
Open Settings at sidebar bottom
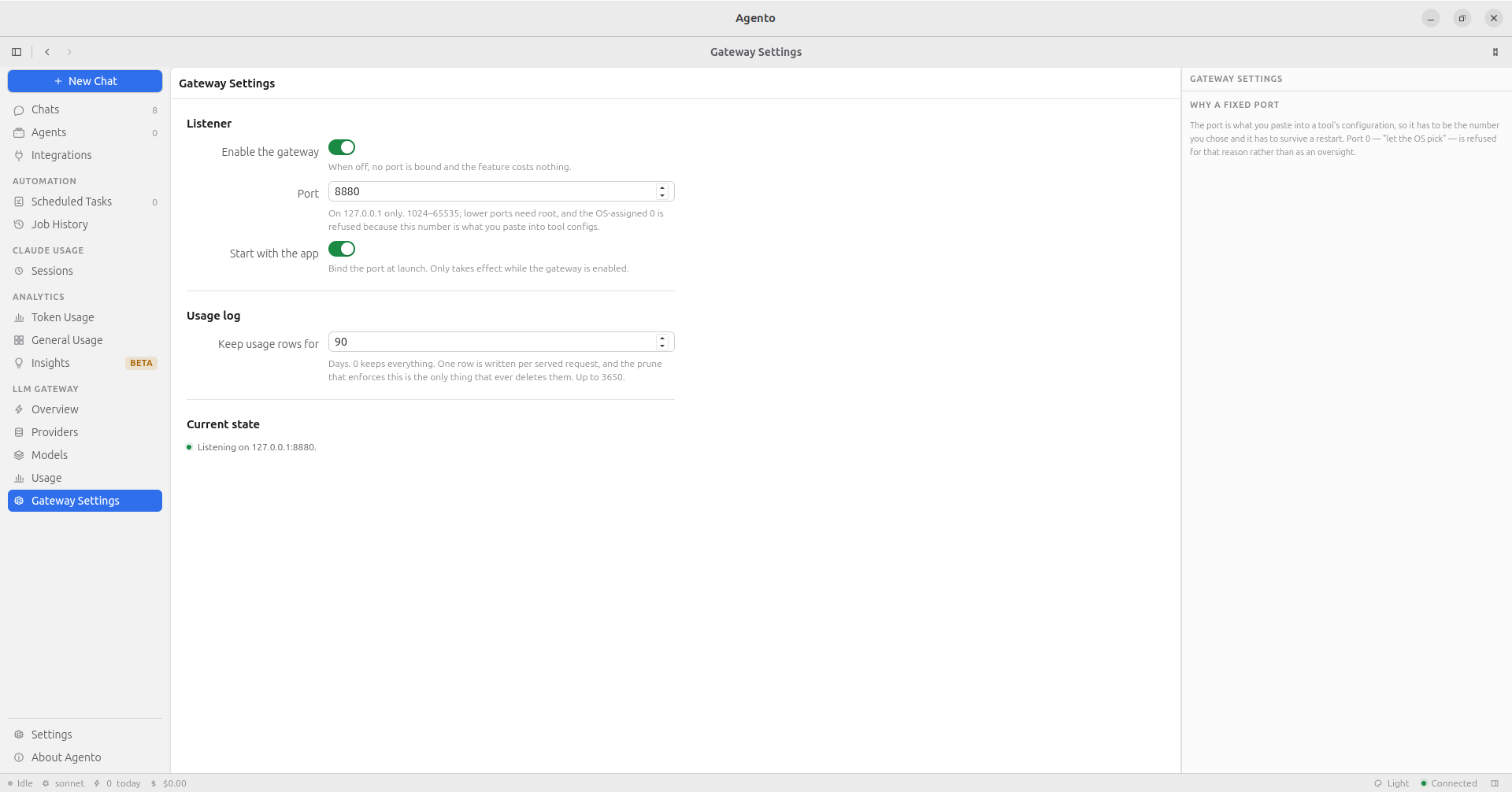pyautogui.click(x=85, y=735)
